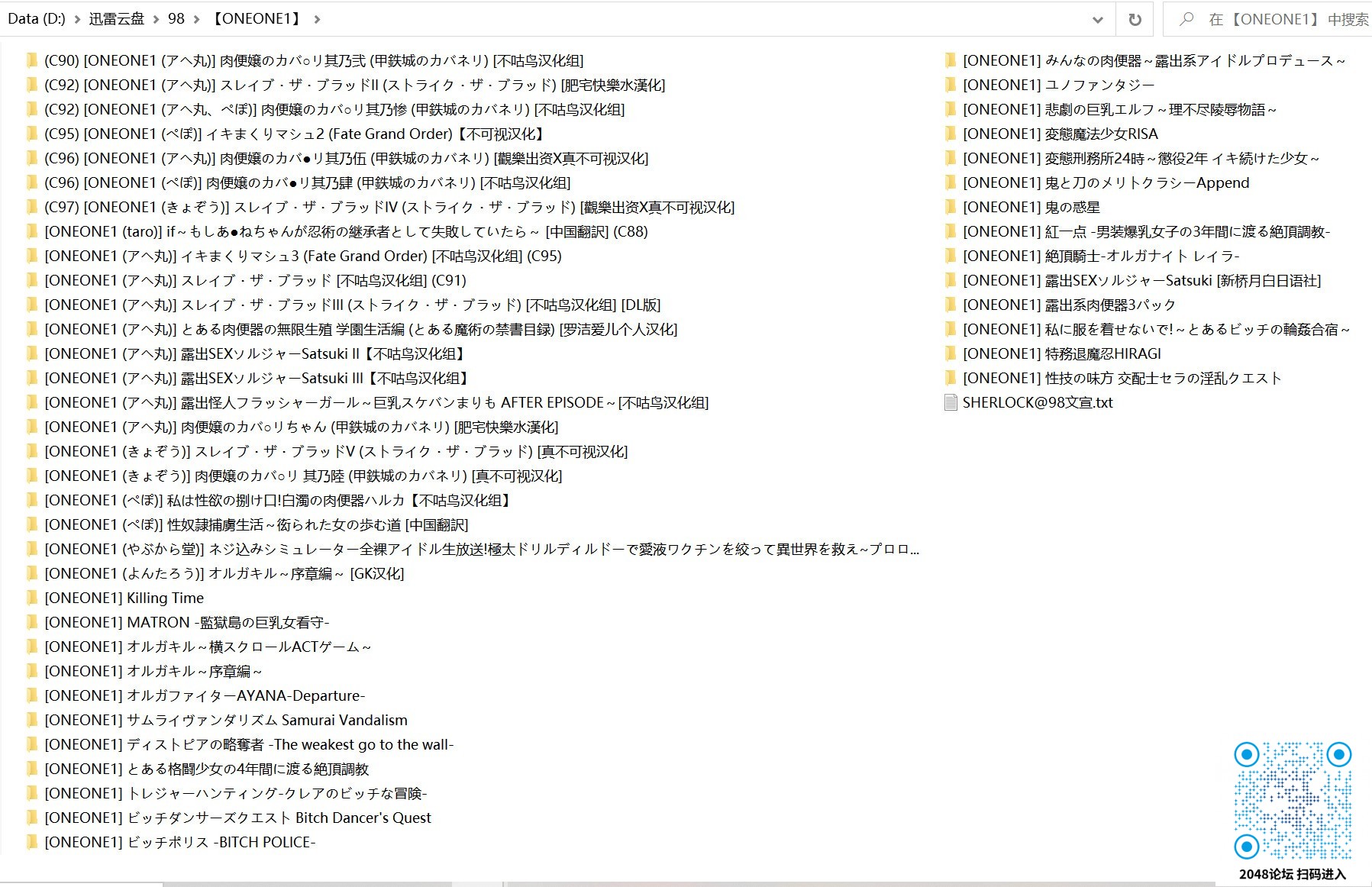Select folder name オルガキル～序章編～ without translation tag
This screenshot has width=1372, height=887.
pyautogui.click(x=153, y=671)
